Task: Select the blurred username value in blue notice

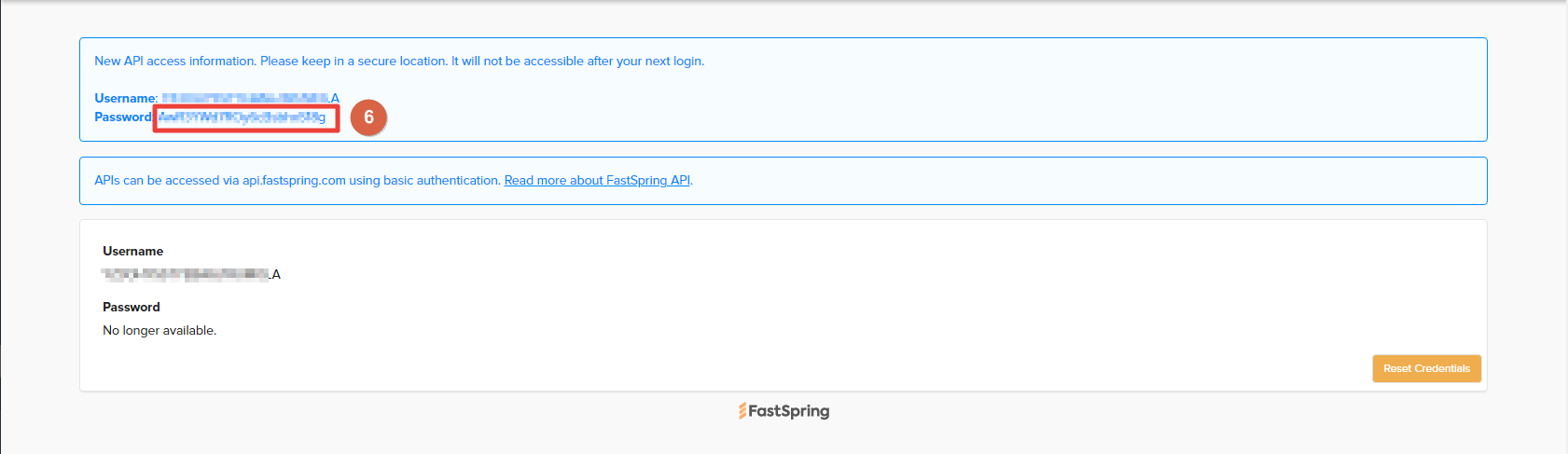Action: [x=250, y=98]
